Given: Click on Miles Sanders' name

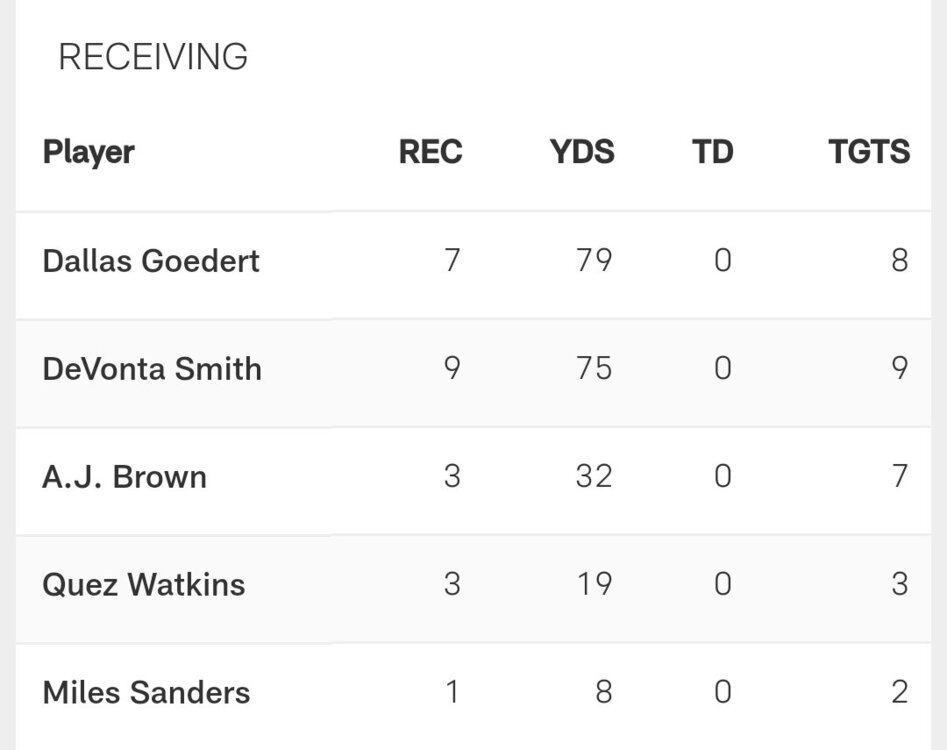Looking at the screenshot, I should [146, 693].
